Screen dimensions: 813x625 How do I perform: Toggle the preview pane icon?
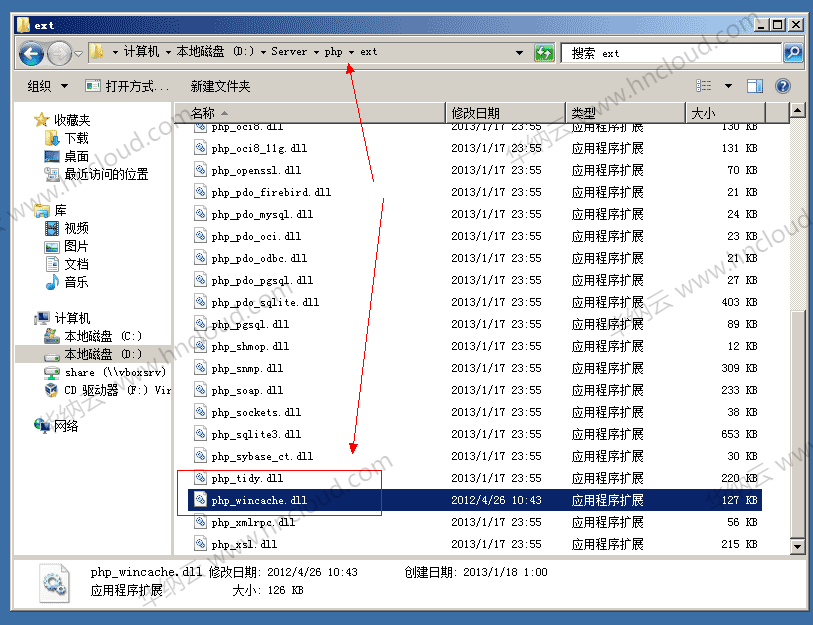tap(754, 86)
